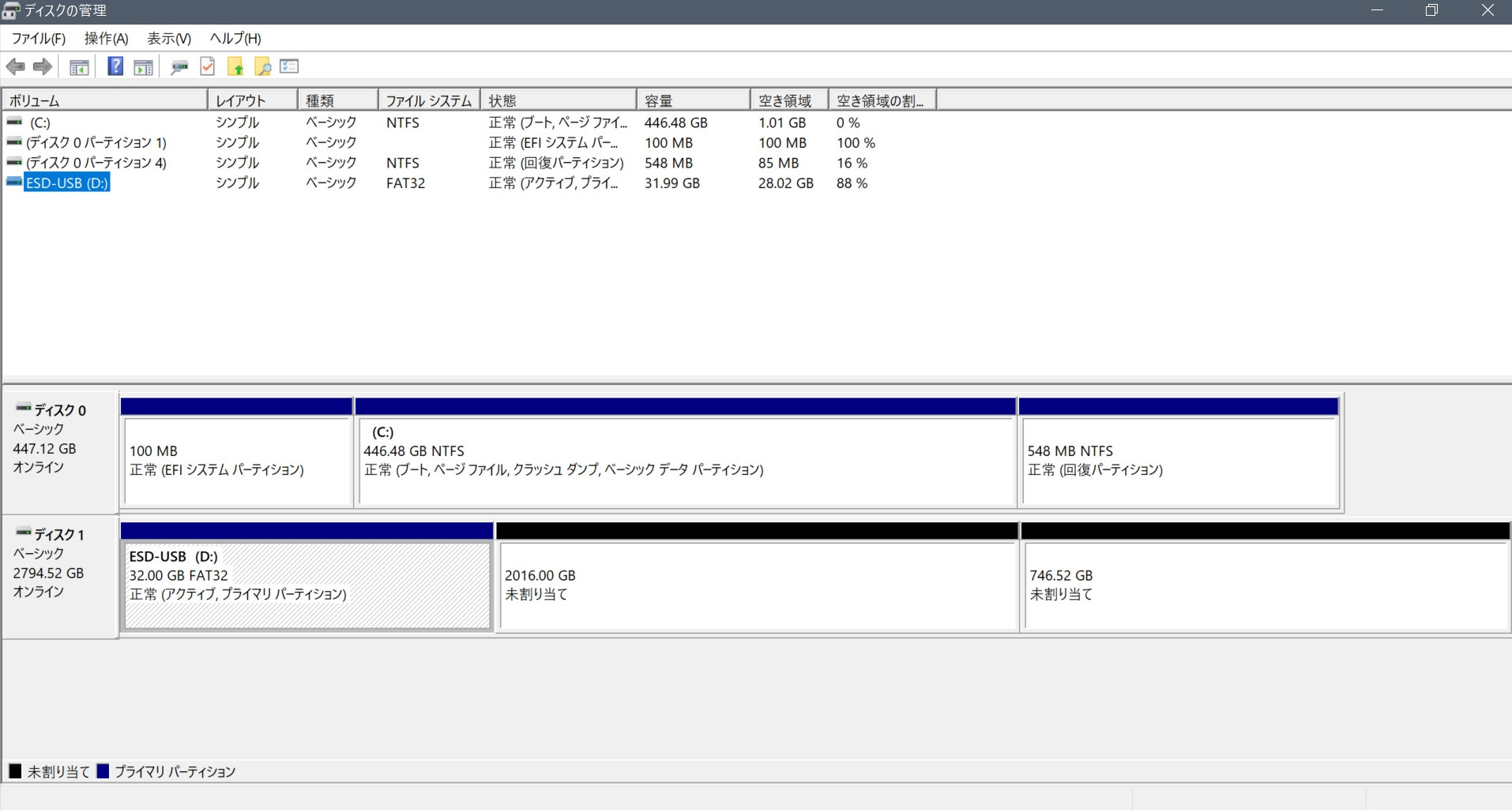Sort by the ファイル システム column header
The image size is (1512, 810).
[x=428, y=100]
